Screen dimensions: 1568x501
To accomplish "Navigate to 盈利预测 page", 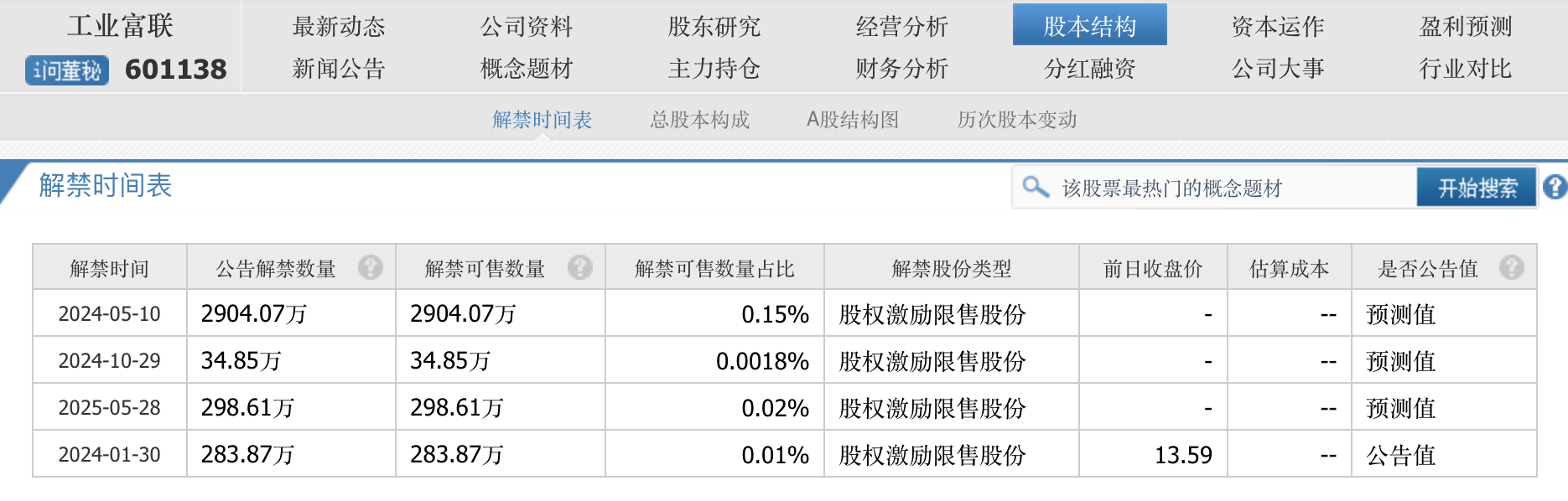I will pyautogui.click(x=1465, y=26).
